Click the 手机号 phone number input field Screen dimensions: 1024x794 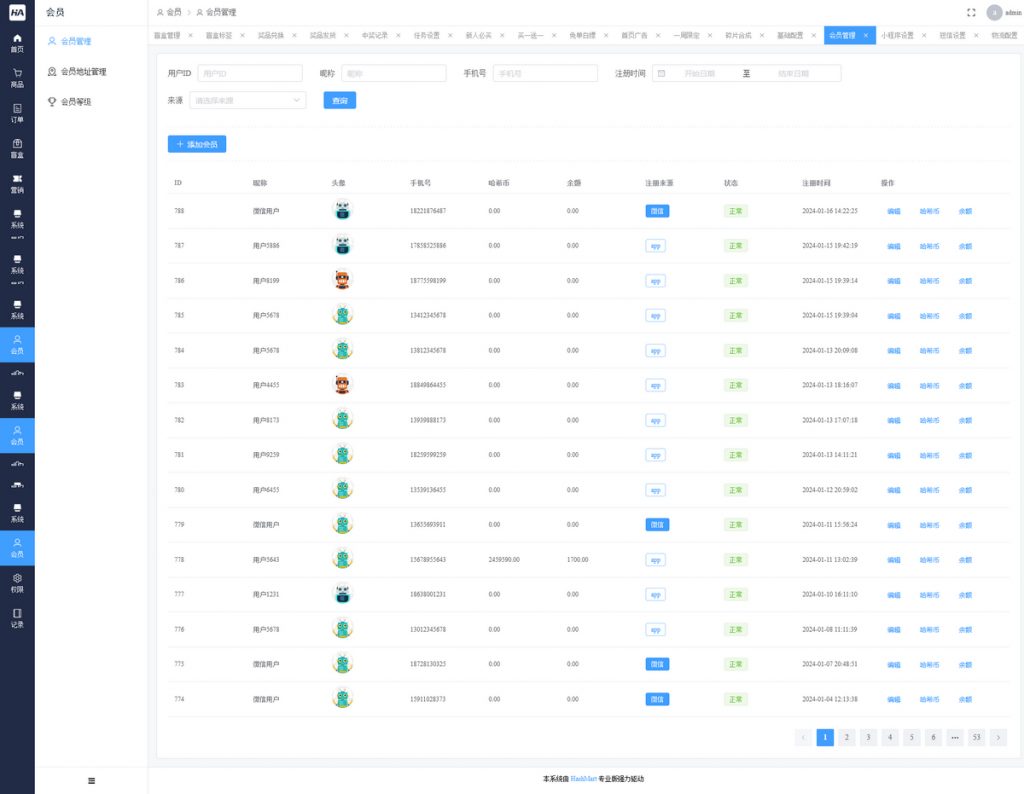tap(544, 73)
